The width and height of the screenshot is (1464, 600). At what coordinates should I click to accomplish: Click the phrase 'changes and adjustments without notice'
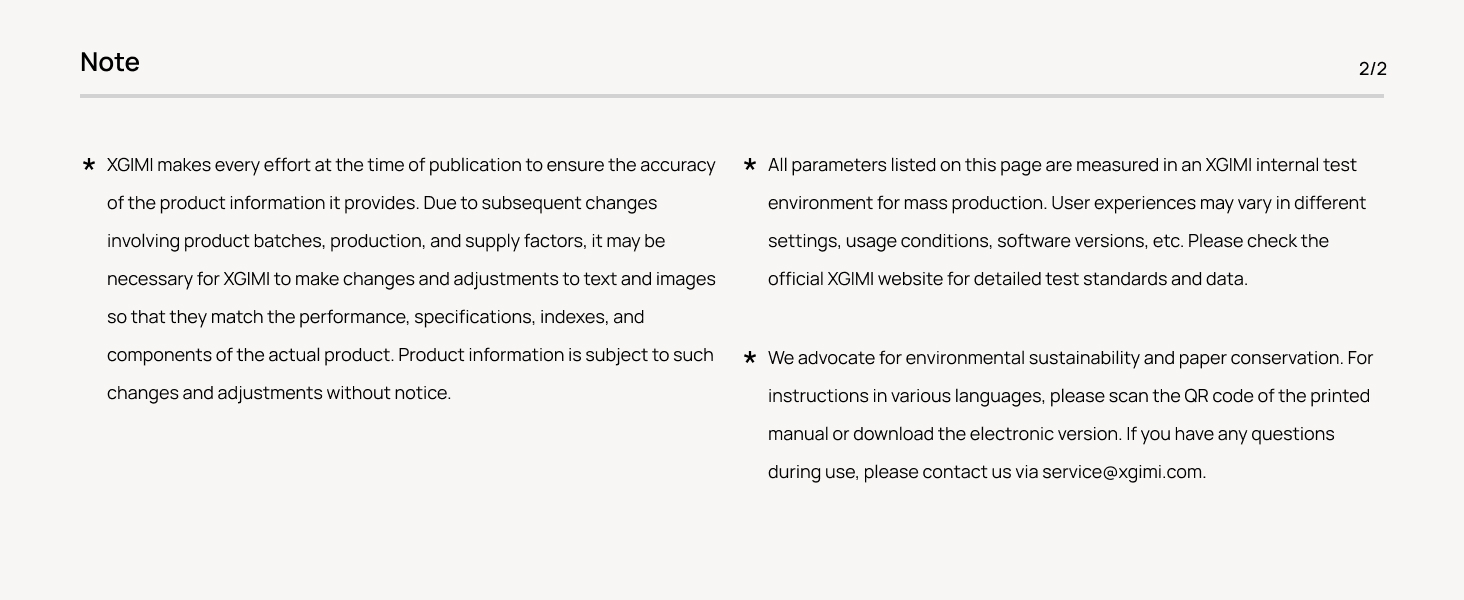point(278,393)
